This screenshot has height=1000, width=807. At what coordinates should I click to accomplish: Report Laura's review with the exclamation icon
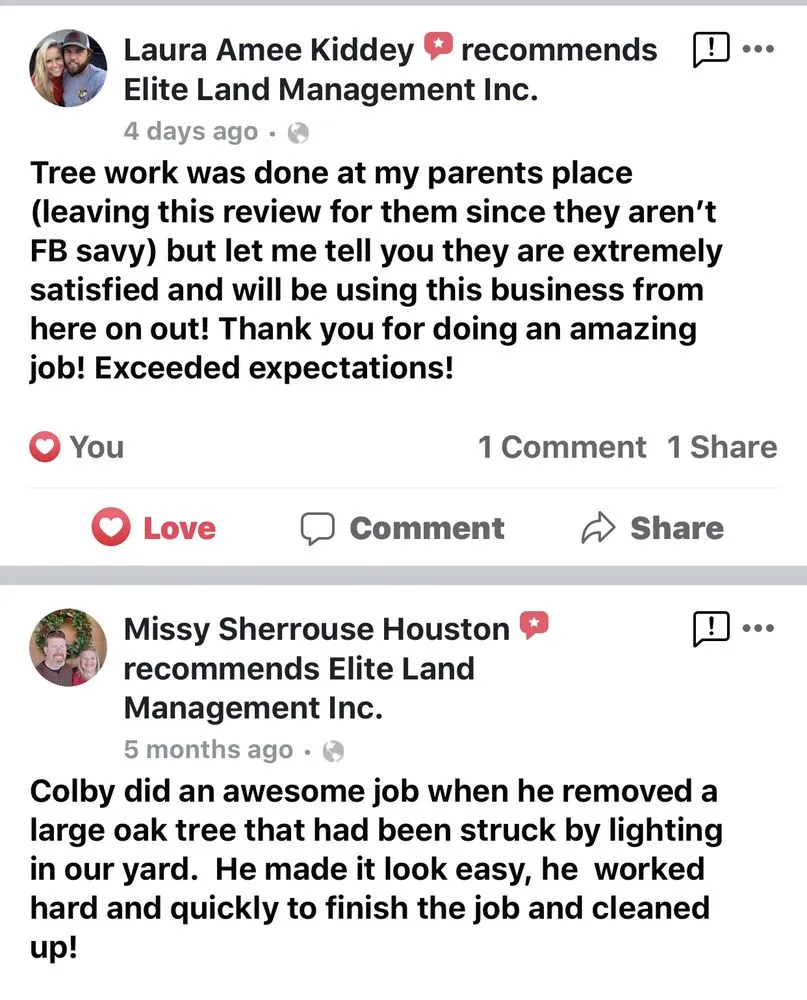coord(710,49)
